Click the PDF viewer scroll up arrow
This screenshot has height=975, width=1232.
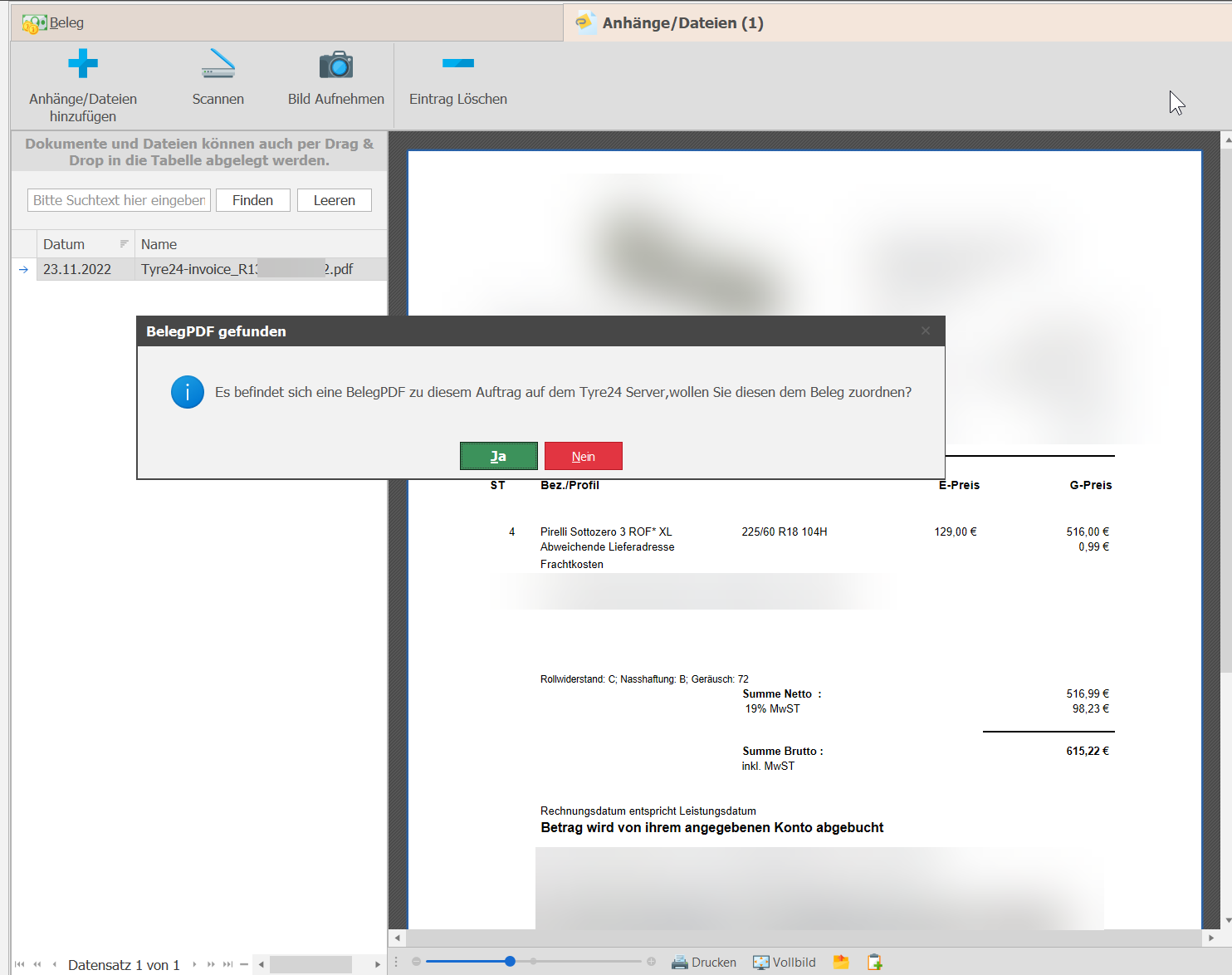(1227, 141)
